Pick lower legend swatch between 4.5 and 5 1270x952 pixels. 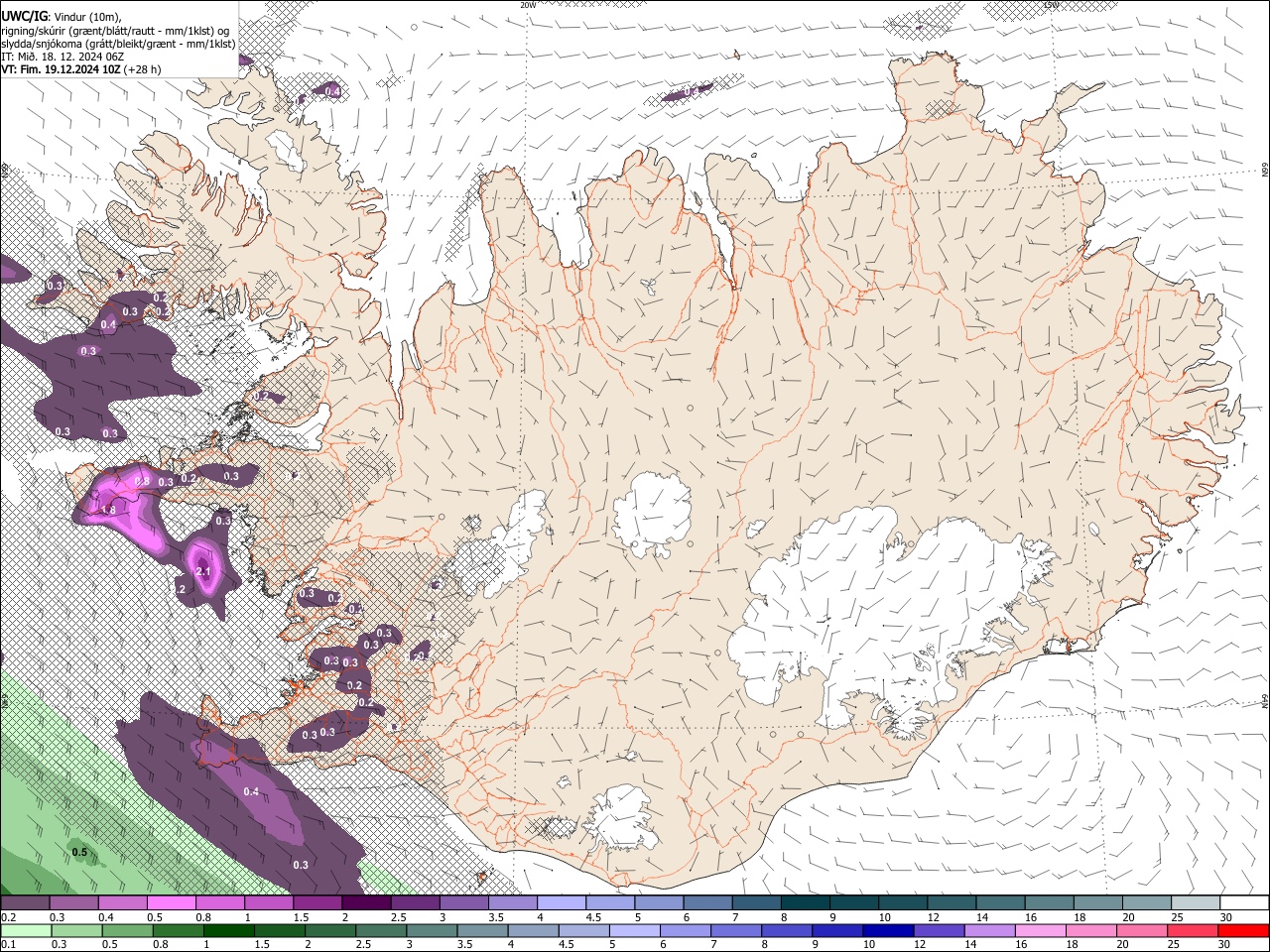[x=583, y=931]
